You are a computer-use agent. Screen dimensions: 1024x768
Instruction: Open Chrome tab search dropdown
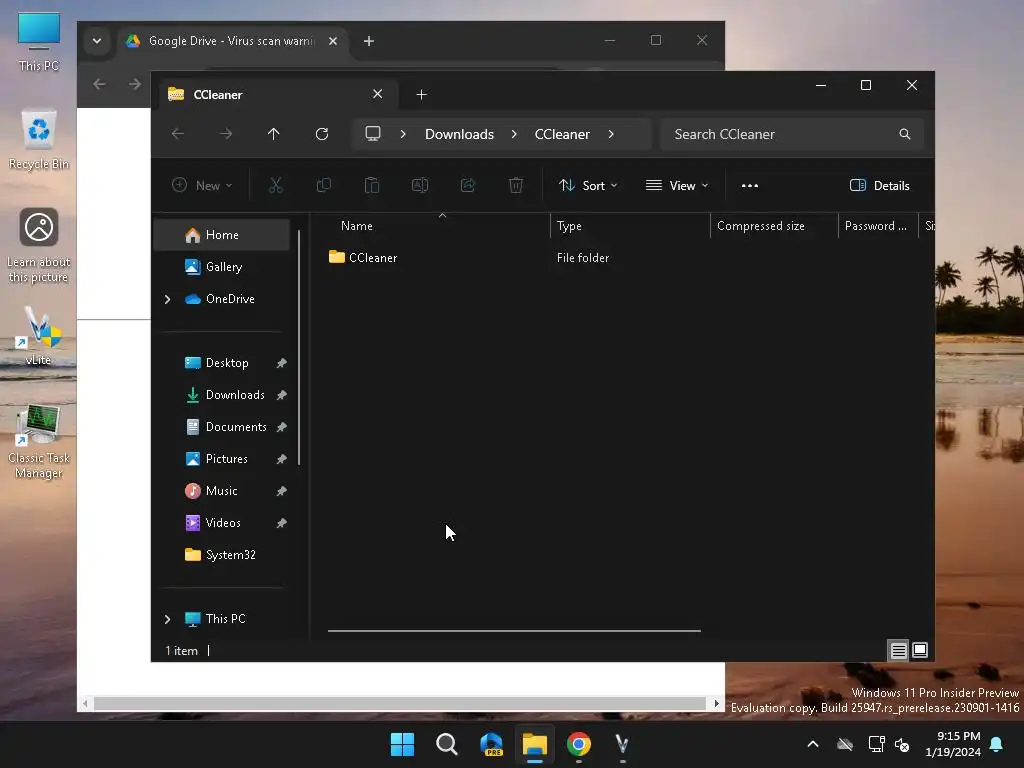[x=97, y=41]
